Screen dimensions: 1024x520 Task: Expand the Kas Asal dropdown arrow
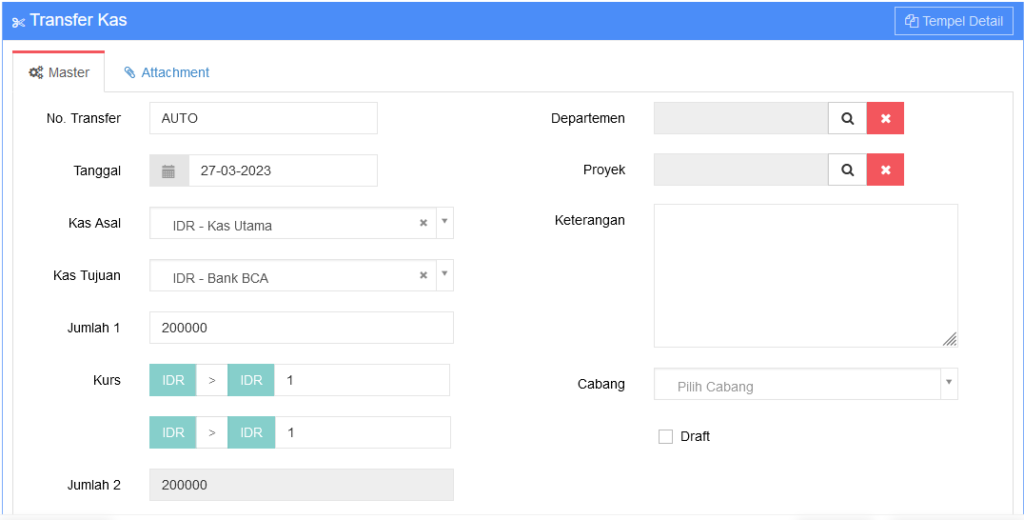pyautogui.click(x=444, y=223)
